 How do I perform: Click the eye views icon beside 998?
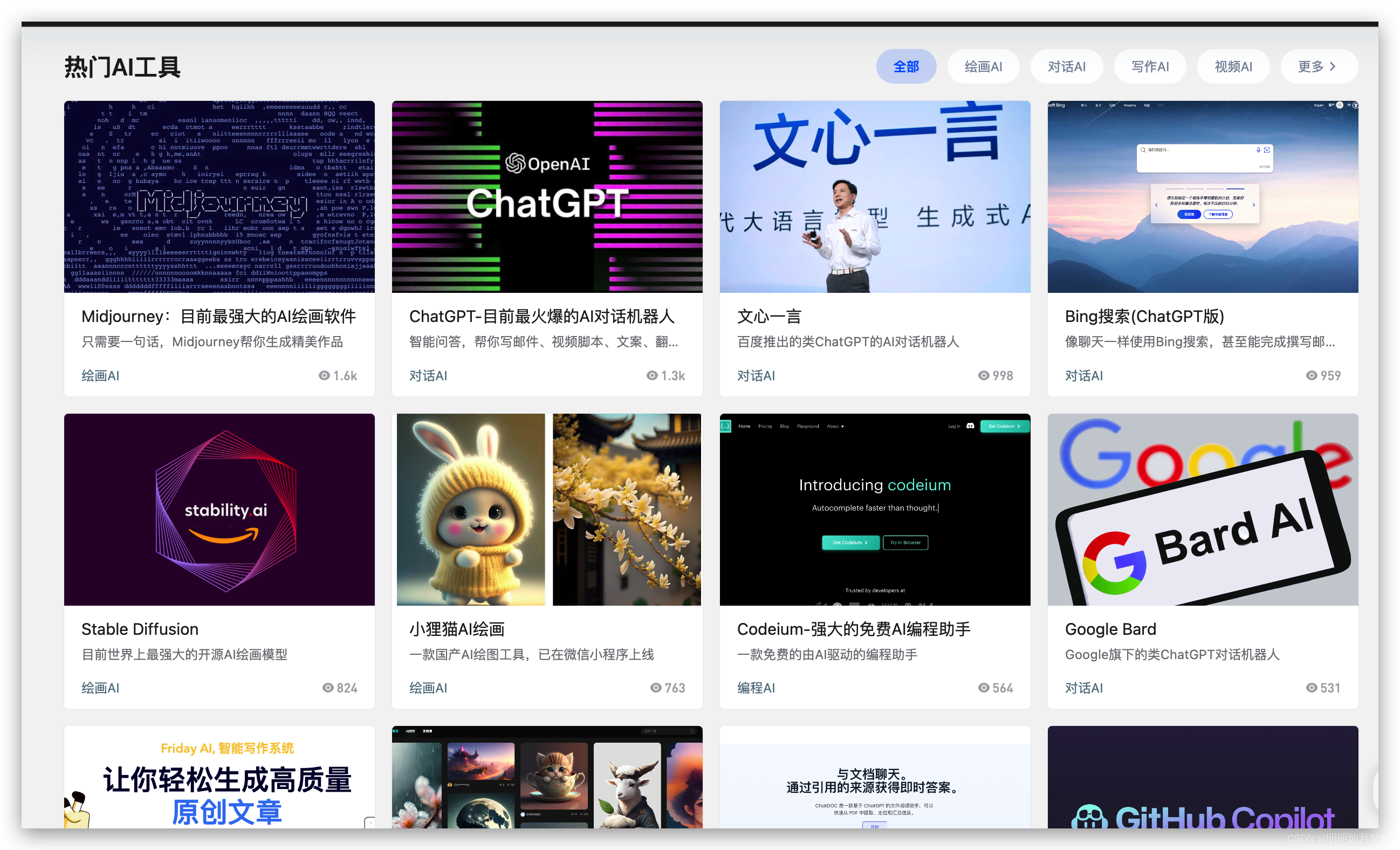[x=984, y=375]
